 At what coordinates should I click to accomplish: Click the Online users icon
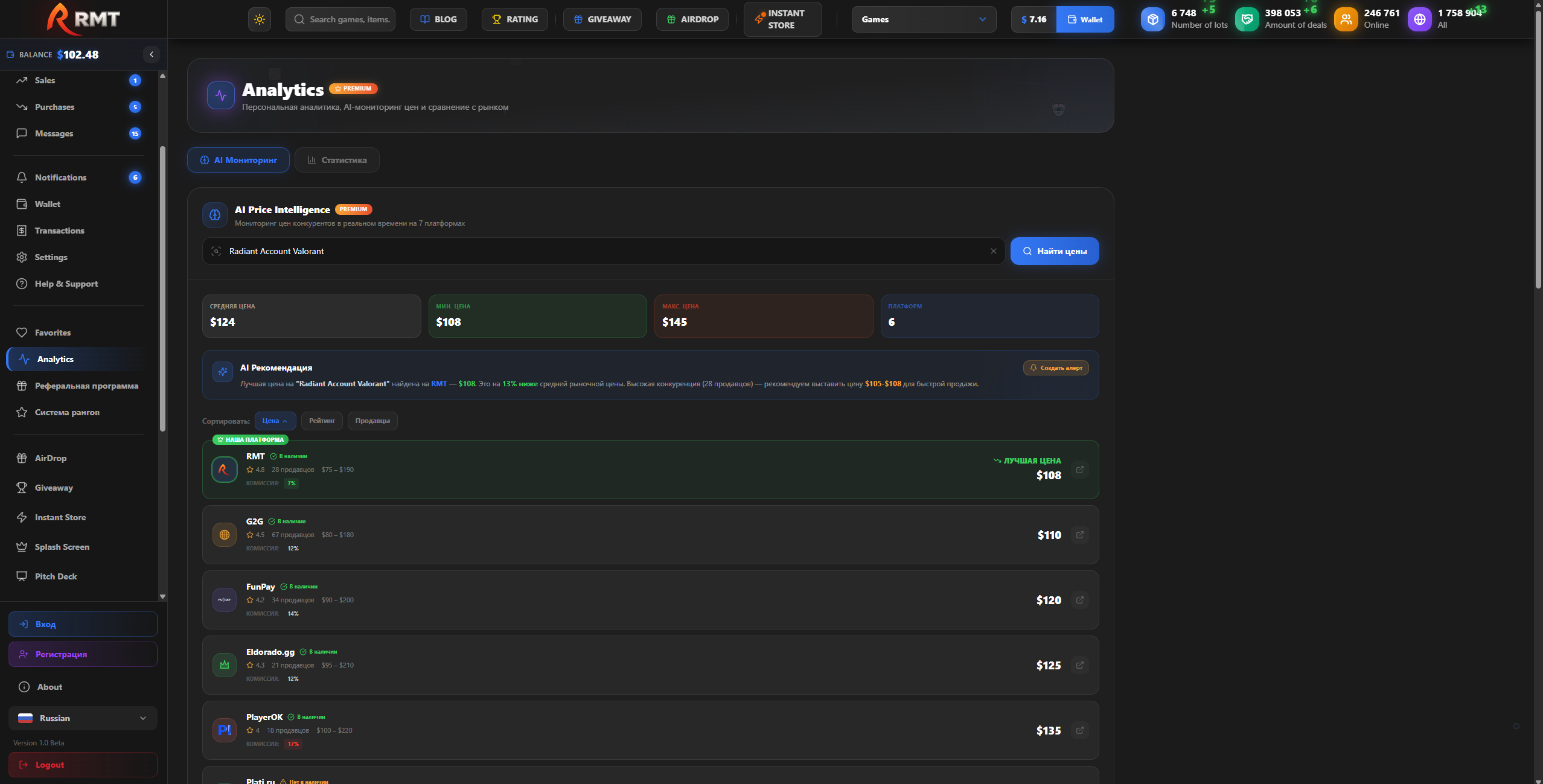click(x=1346, y=19)
